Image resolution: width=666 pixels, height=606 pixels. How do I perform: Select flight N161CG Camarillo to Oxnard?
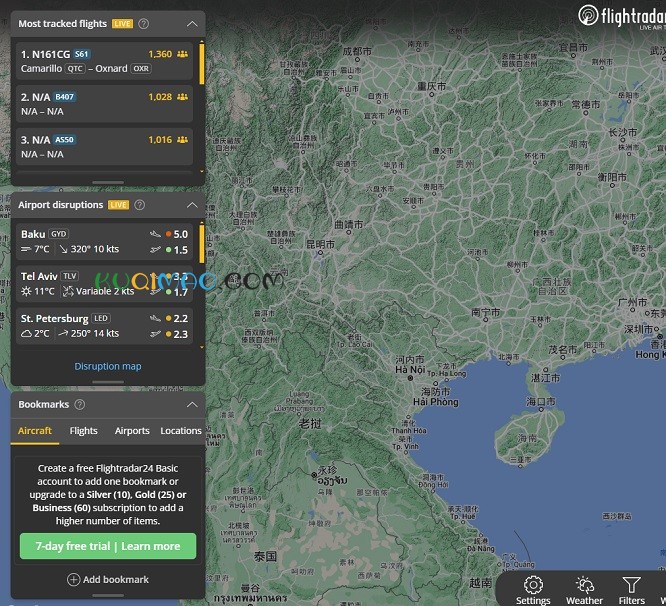click(x=104, y=61)
